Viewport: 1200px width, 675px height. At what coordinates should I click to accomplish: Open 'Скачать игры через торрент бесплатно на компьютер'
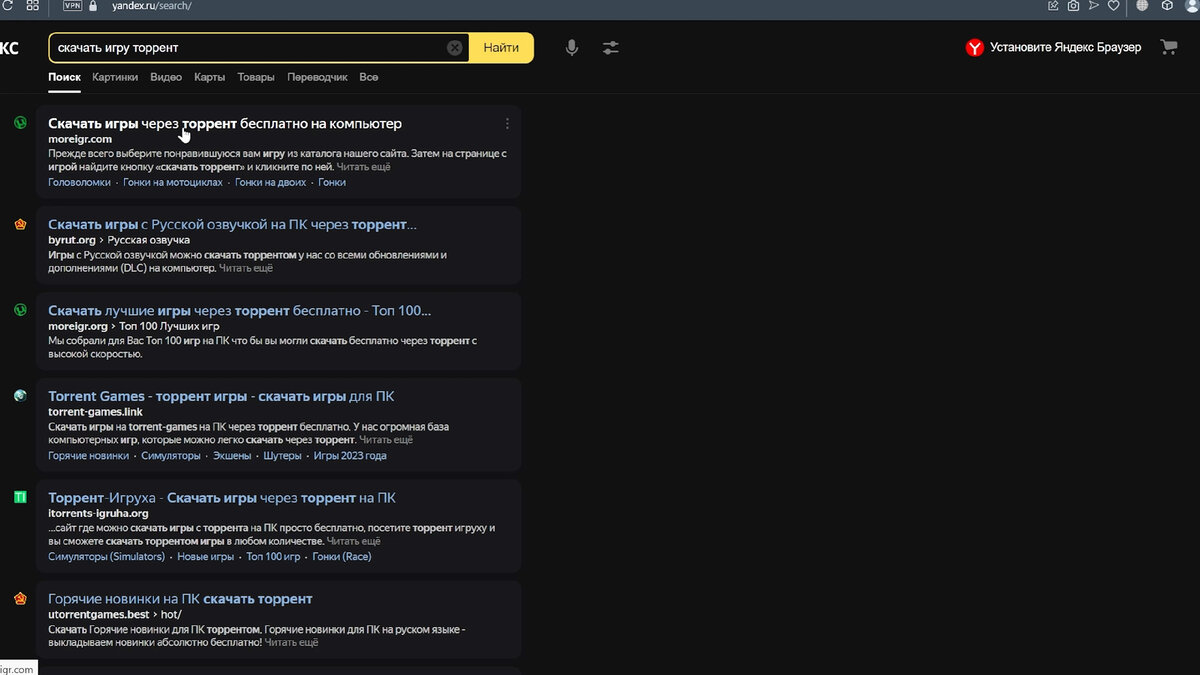(225, 123)
